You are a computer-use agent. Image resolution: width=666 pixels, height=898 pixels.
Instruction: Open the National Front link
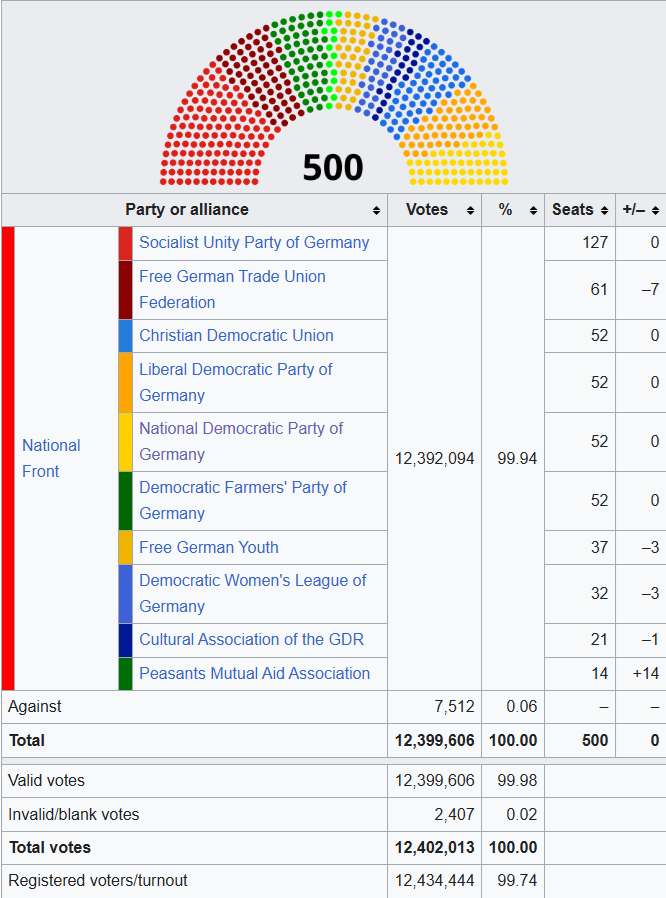(x=51, y=458)
